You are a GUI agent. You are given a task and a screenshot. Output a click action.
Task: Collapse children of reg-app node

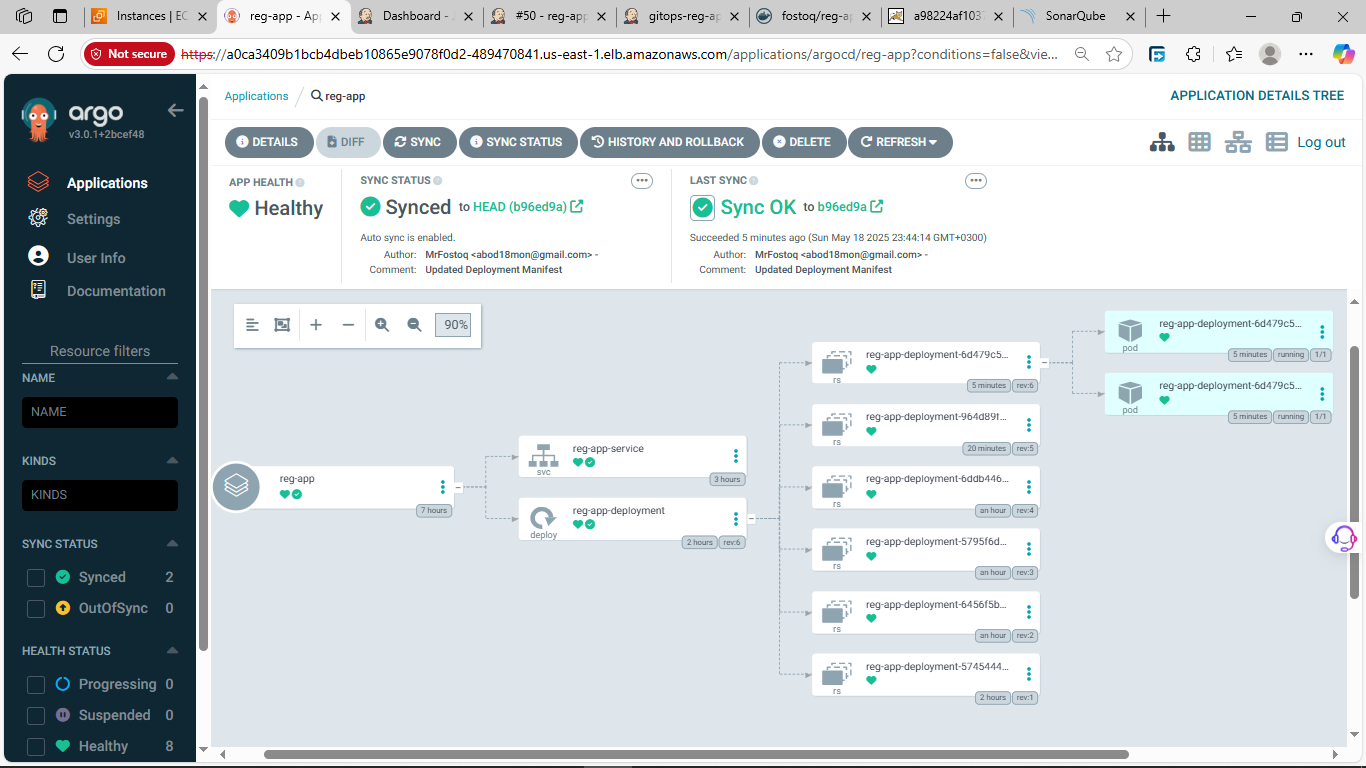coord(458,488)
